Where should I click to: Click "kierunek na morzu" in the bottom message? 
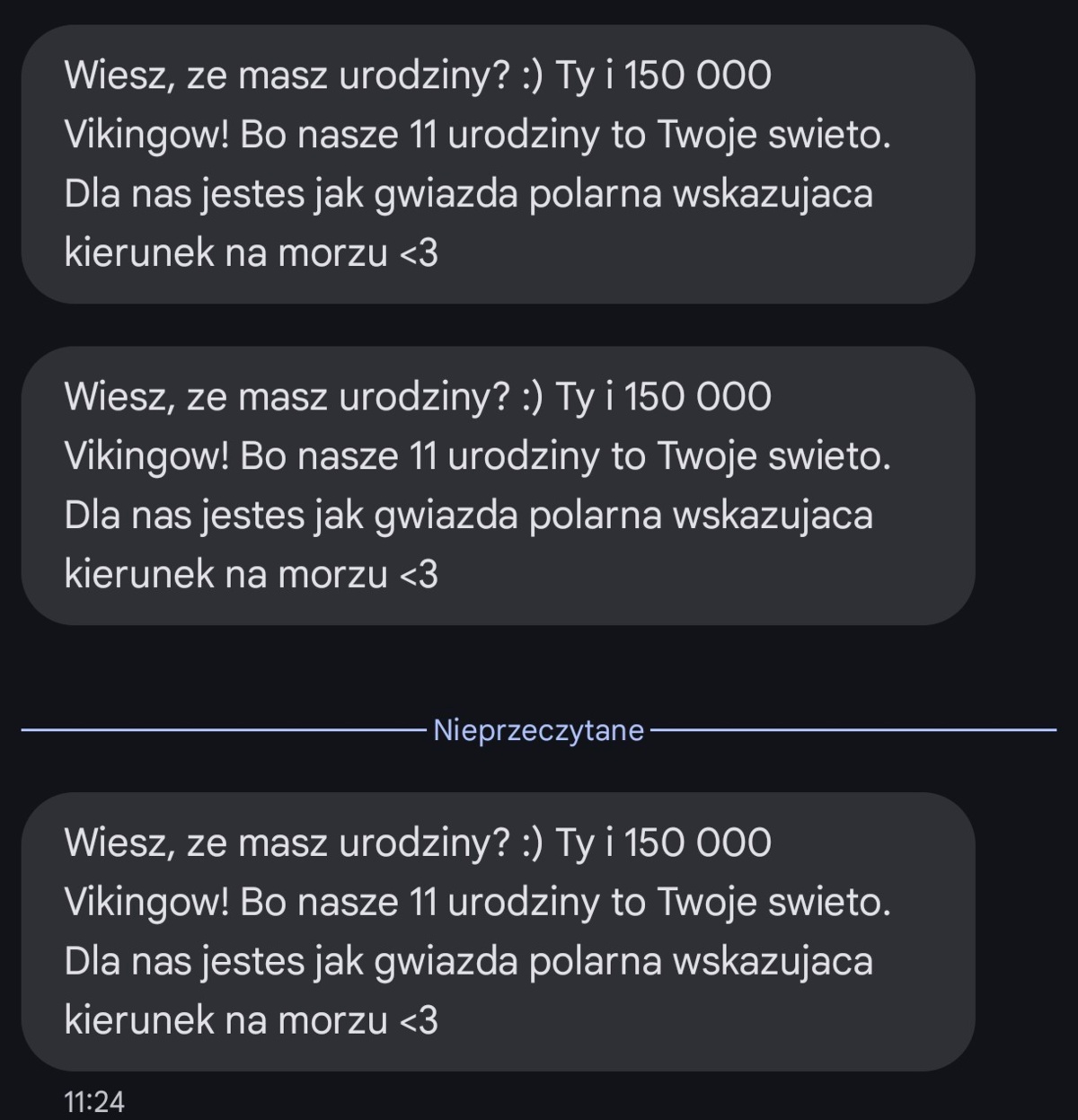pyautogui.click(x=225, y=1021)
